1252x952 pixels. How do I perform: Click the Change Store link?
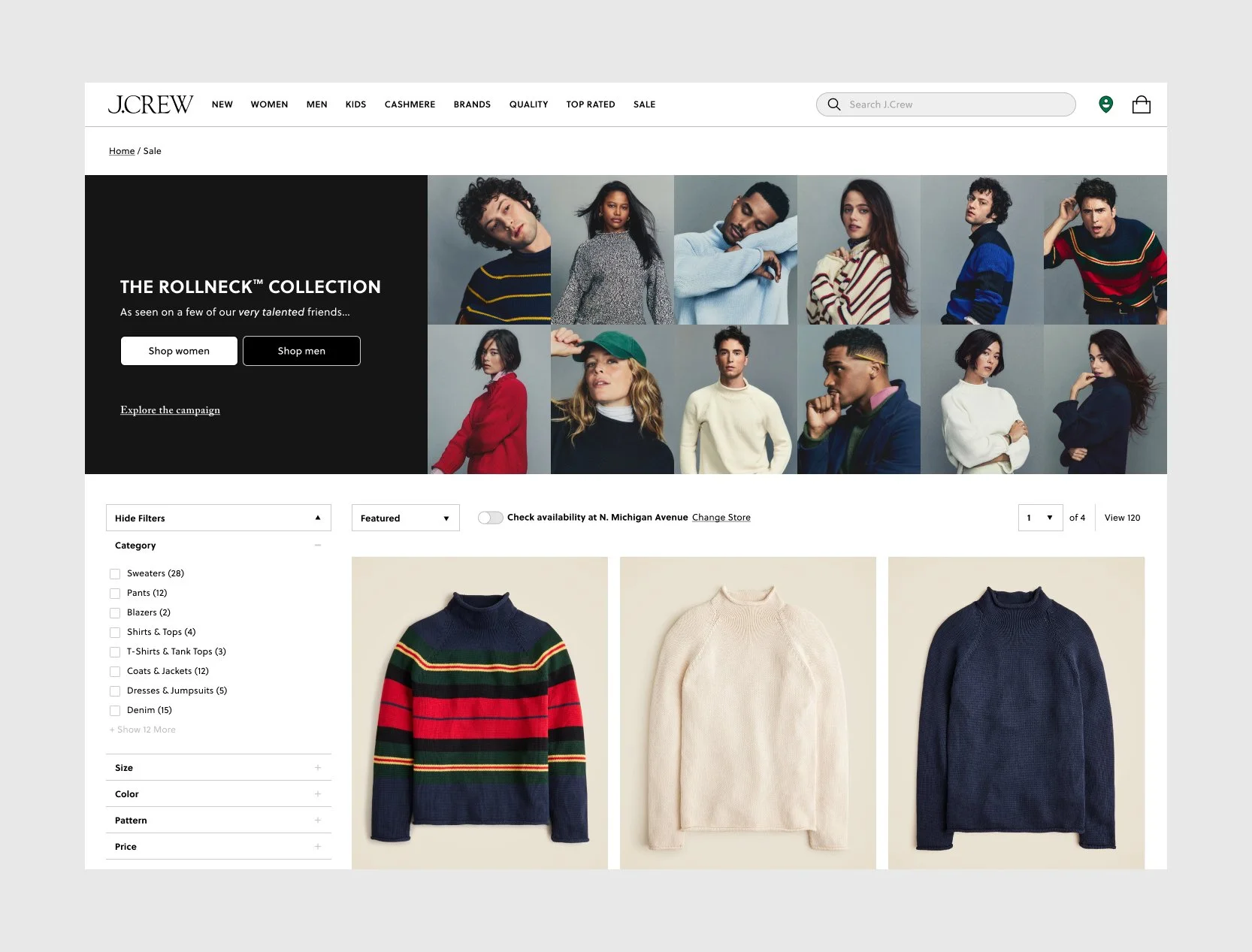pos(721,518)
